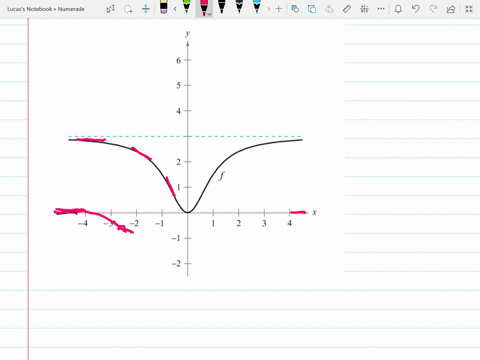This screenshot has width=480, height=360.
Task: Select the Eraser tool
Action: 163,7
